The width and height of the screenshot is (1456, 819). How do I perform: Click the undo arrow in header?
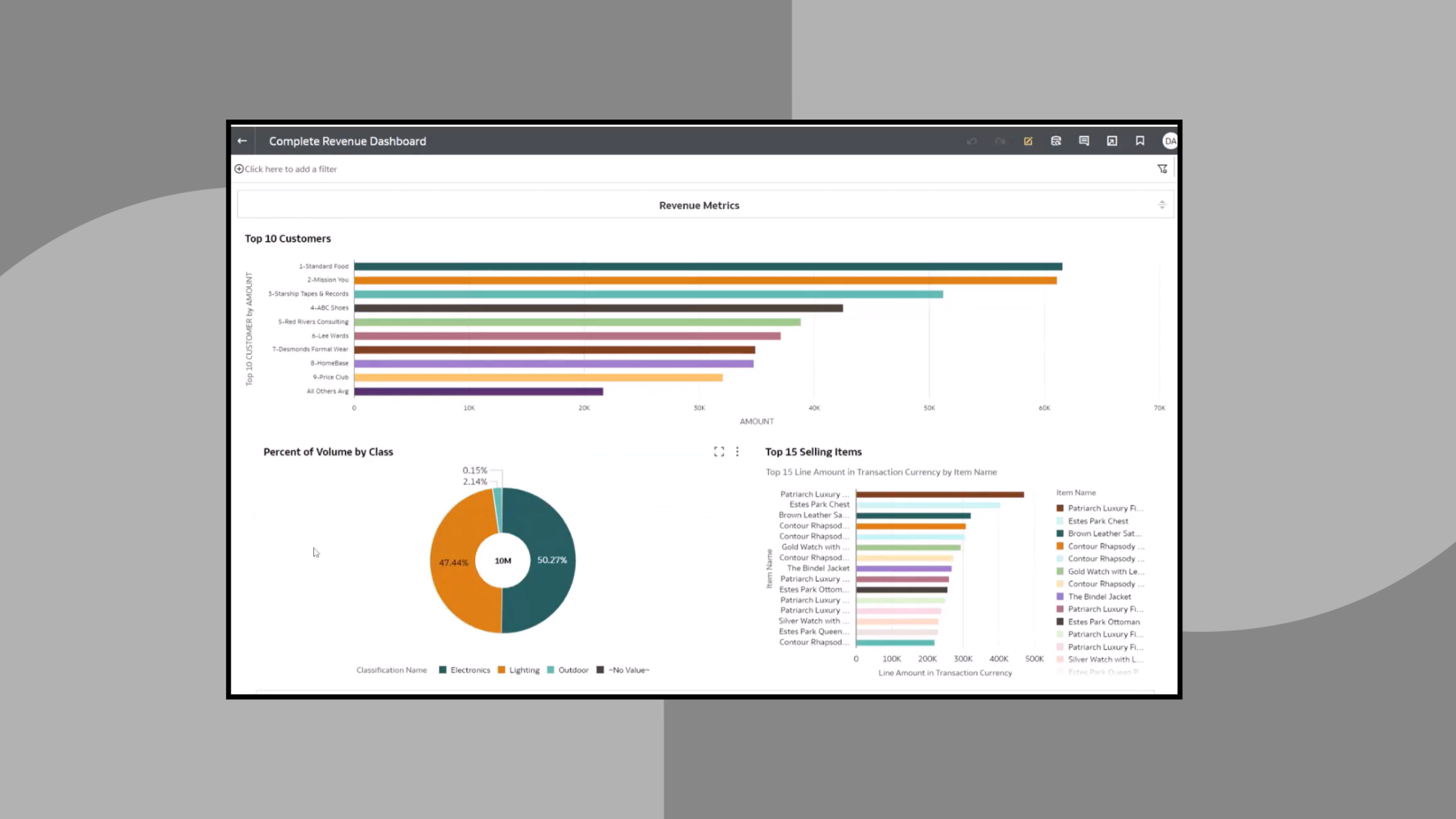coord(972,141)
